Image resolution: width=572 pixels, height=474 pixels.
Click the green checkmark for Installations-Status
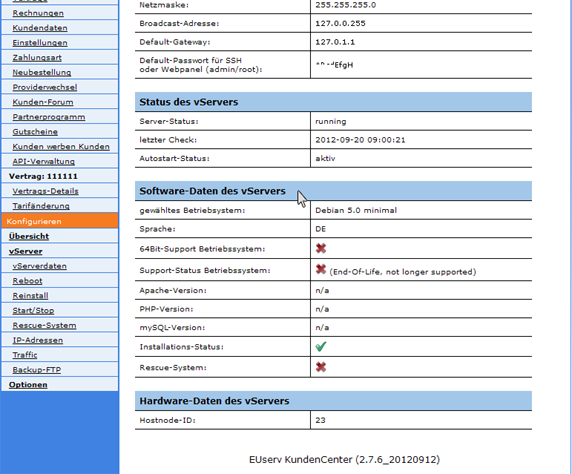(321, 346)
